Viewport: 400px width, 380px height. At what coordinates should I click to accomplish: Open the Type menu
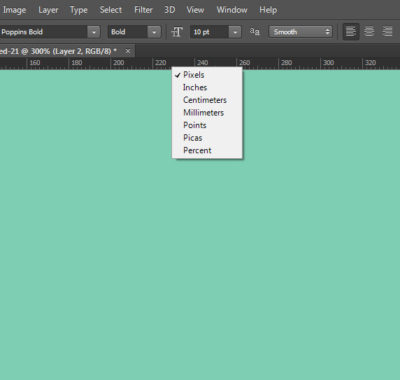pyautogui.click(x=79, y=10)
